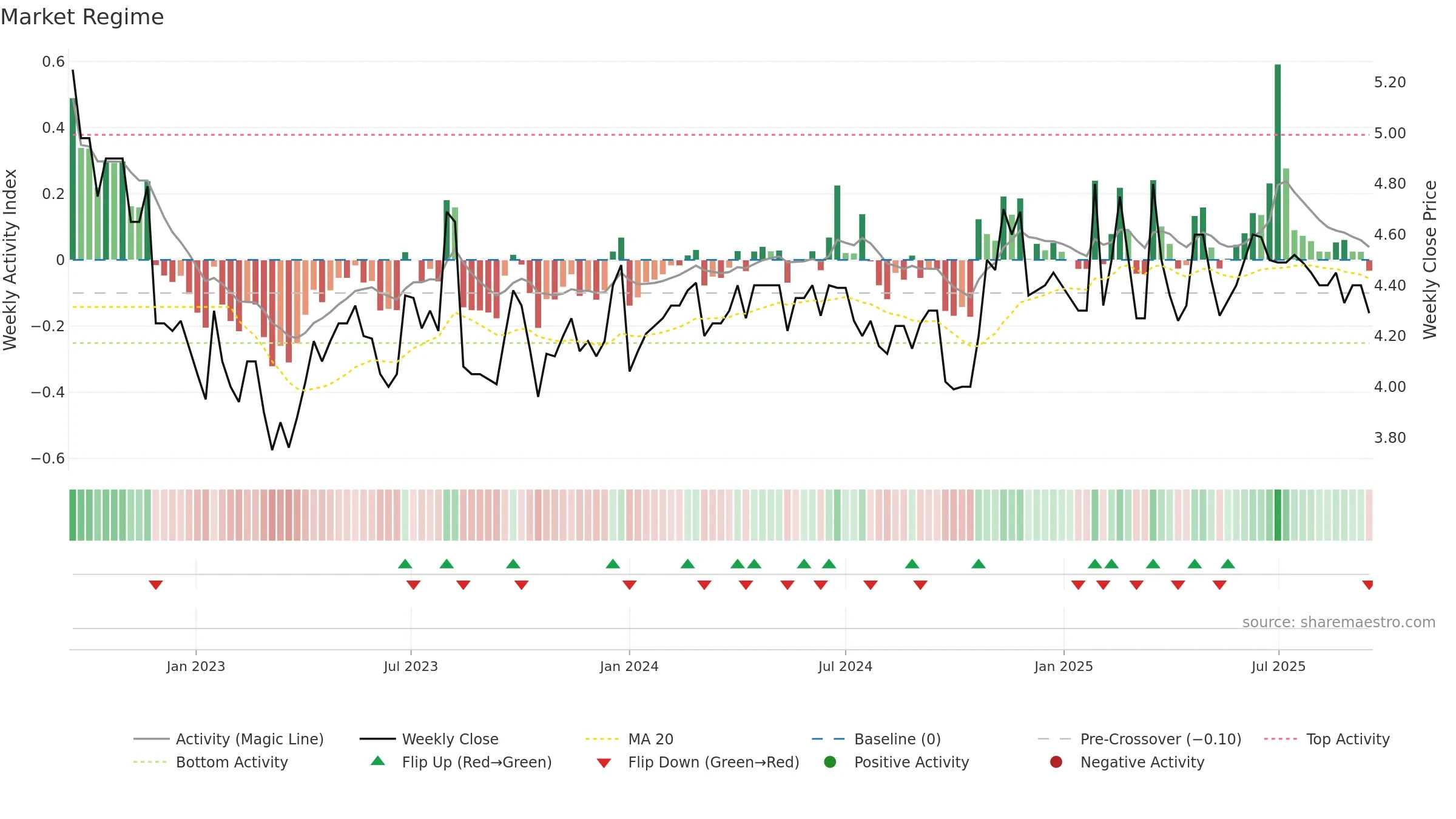This screenshot has width=1456, height=819.
Task: Click the Weekly Close Price axis title
Action: (1430, 260)
